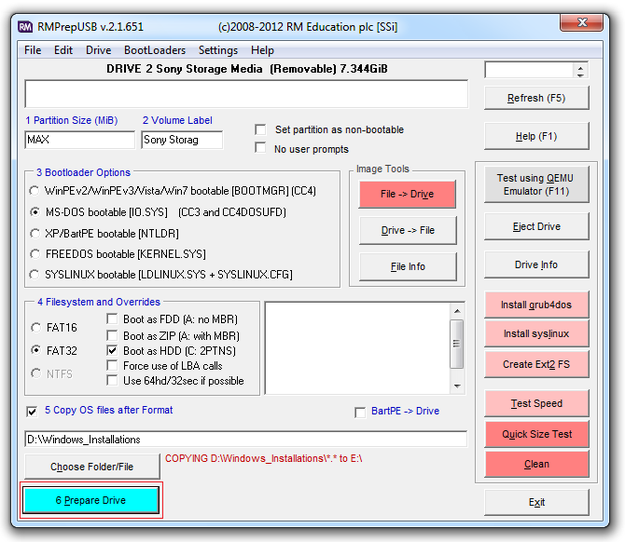The width and height of the screenshot is (625, 542).
Task: Check Use 64hd/32sec if possible
Action: [112, 381]
